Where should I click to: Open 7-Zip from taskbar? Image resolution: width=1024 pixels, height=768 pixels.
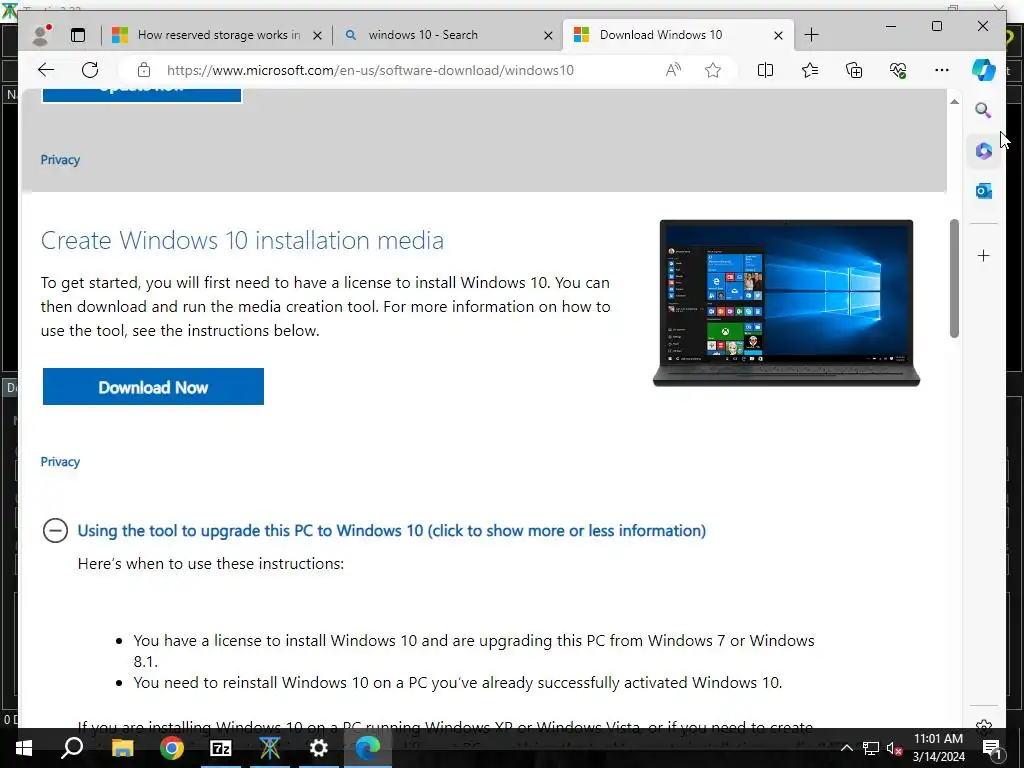click(x=221, y=748)
